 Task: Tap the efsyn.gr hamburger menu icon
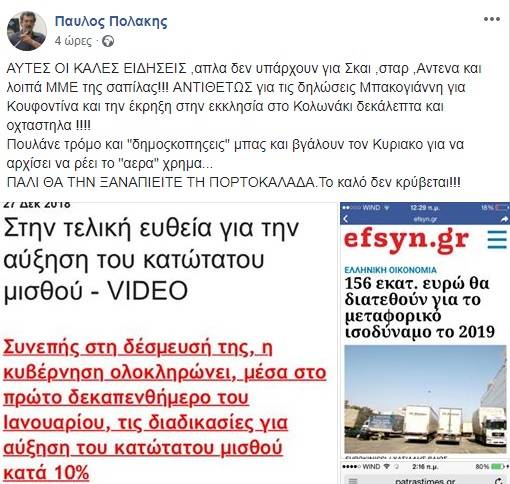click(x=497, y=240)
